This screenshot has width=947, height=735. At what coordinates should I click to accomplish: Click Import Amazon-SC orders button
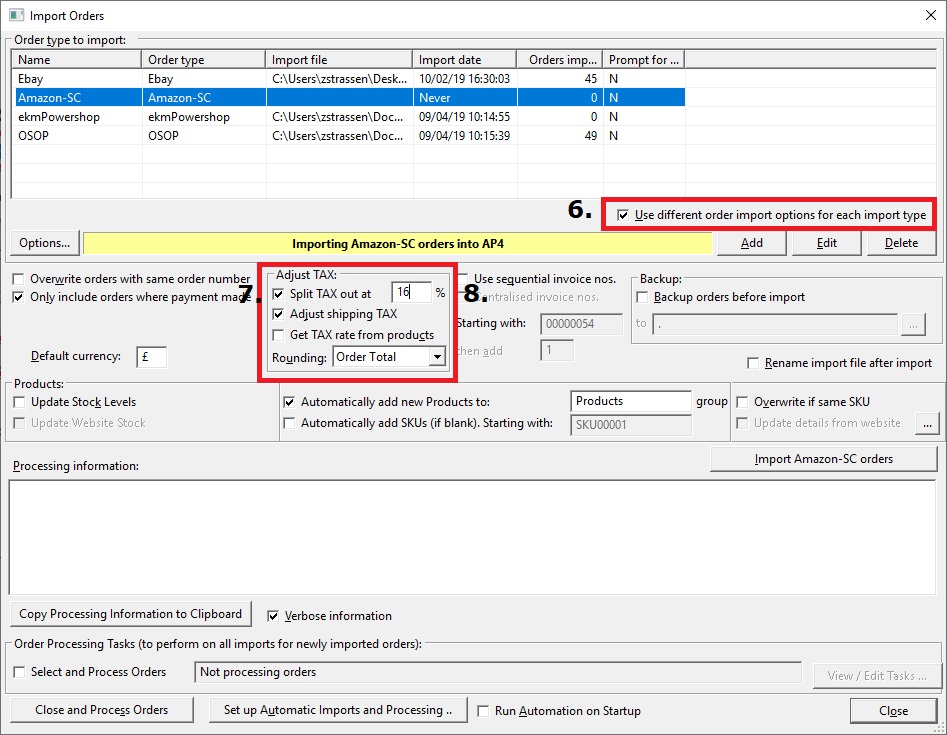point(824,459)
